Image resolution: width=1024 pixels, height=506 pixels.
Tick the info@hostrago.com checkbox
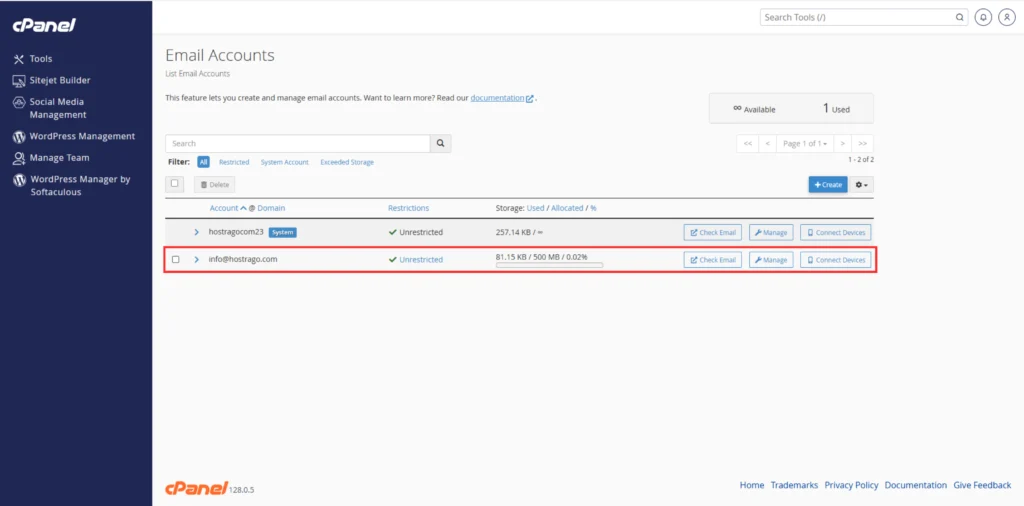176,260
